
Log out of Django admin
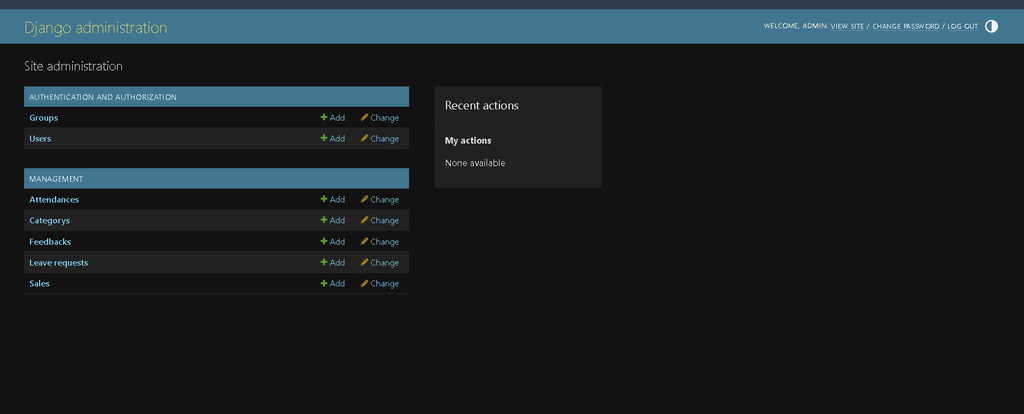point(963,26)
